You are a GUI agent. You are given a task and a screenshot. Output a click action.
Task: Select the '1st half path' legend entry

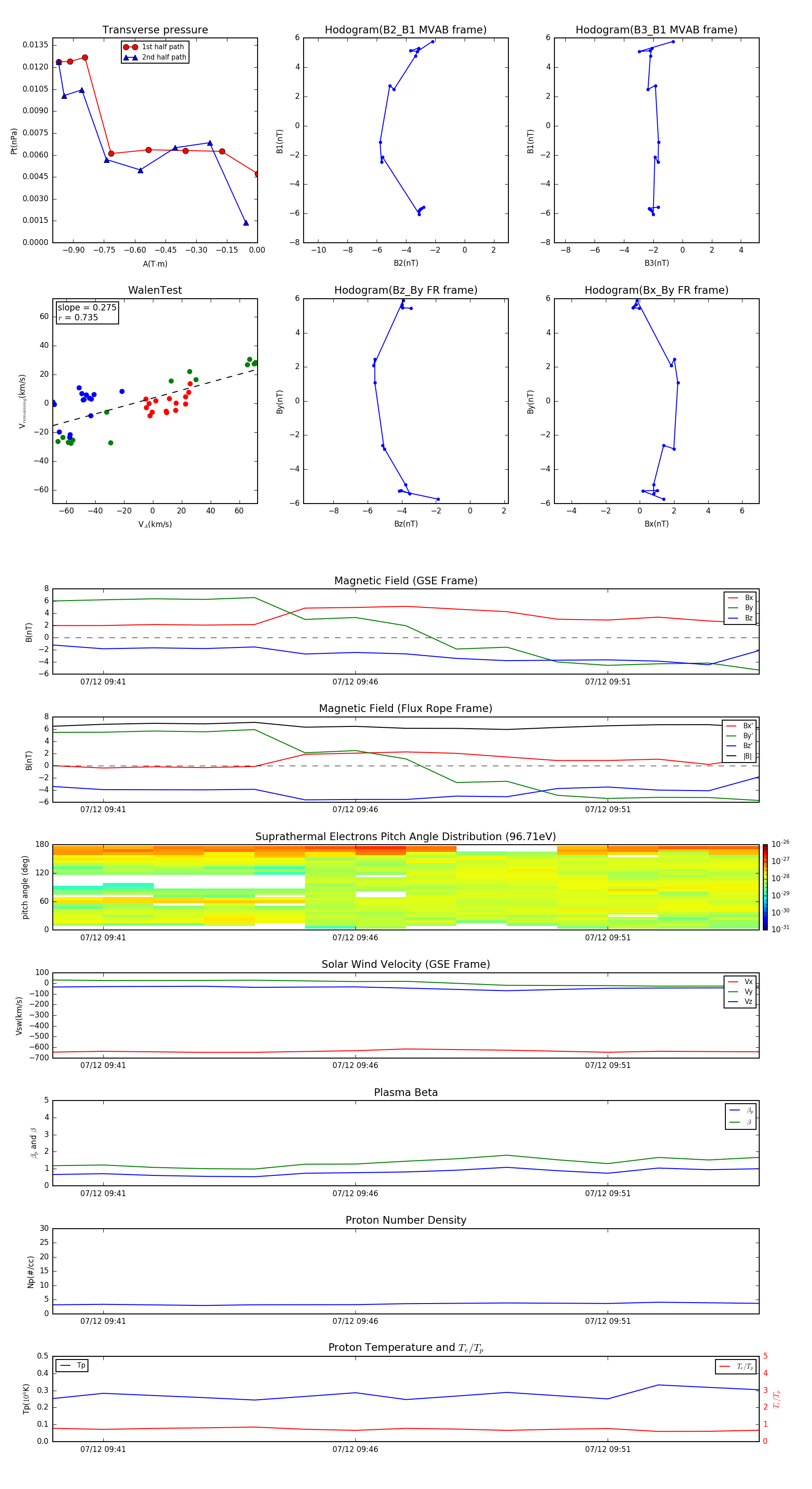pyautogui.click(x=154, y=47)
